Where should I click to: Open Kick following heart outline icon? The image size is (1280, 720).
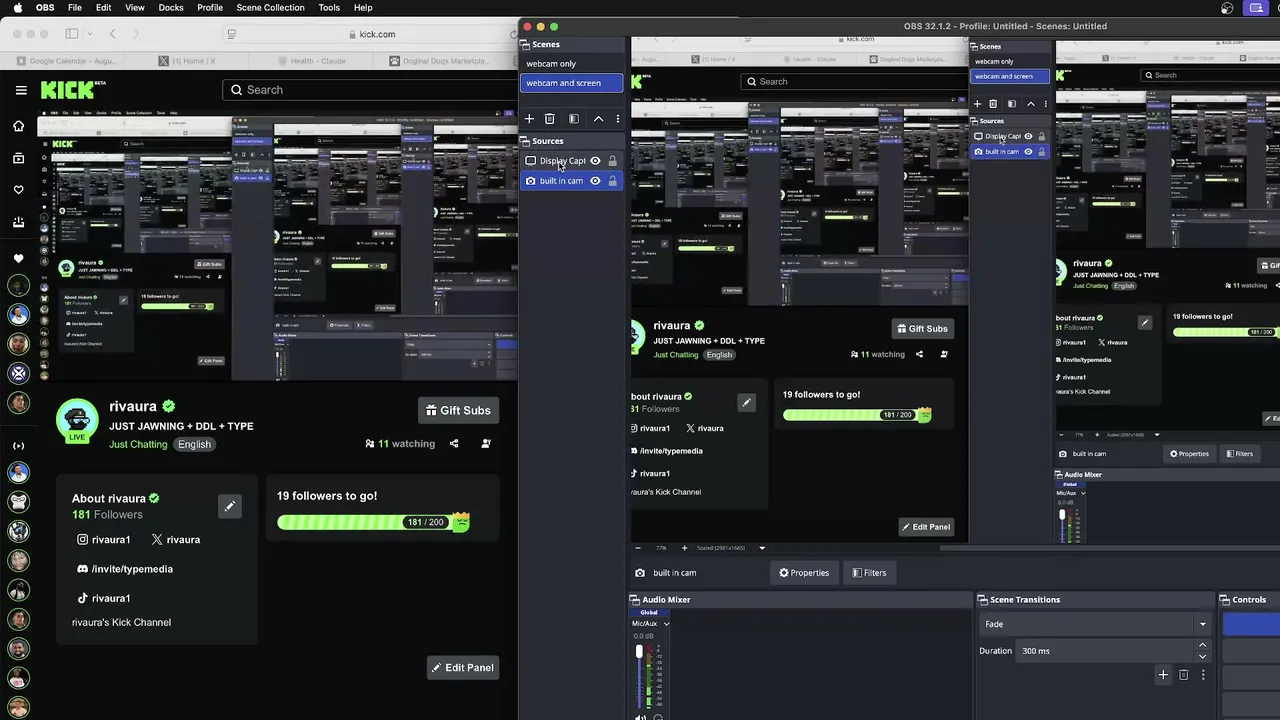click(18, 190)
